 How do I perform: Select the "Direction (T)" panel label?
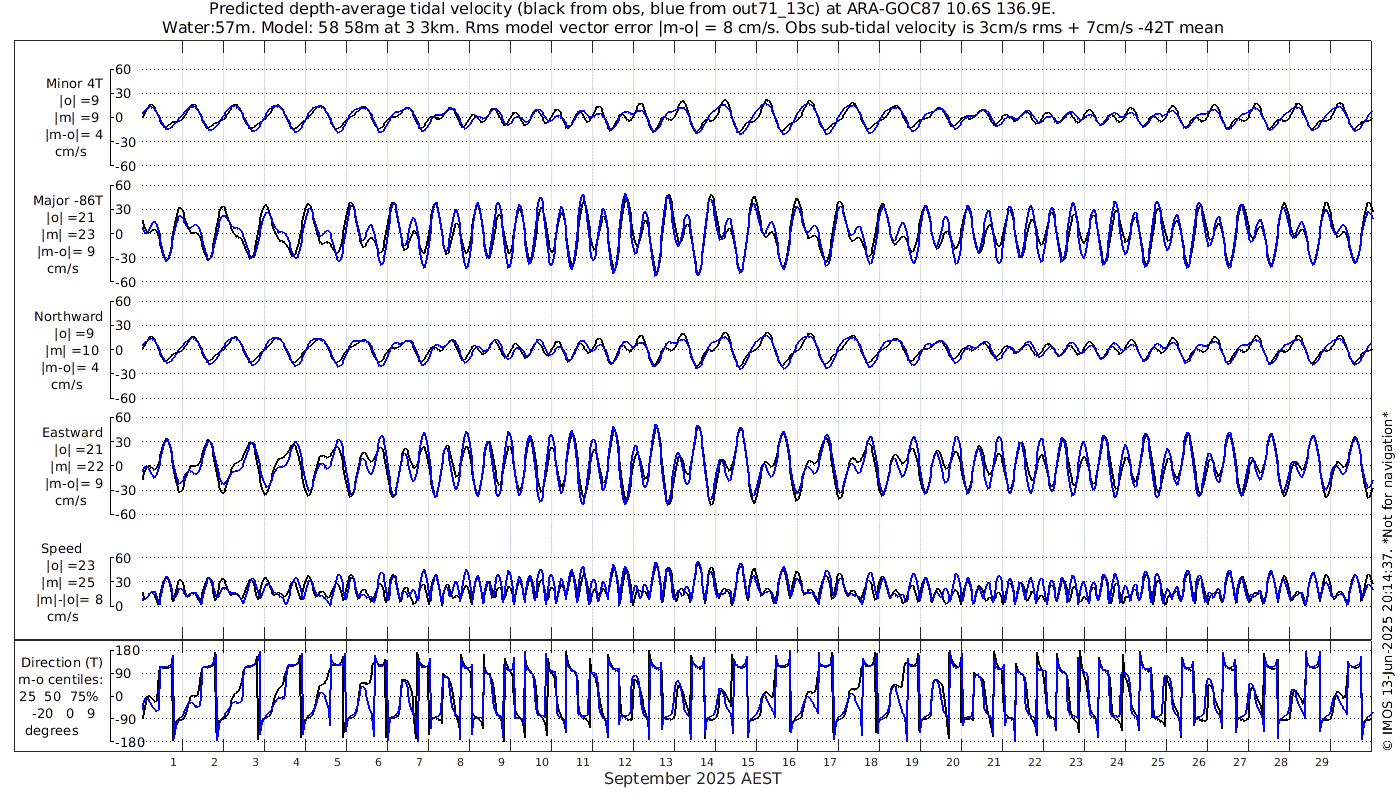[x=62, y=662]
